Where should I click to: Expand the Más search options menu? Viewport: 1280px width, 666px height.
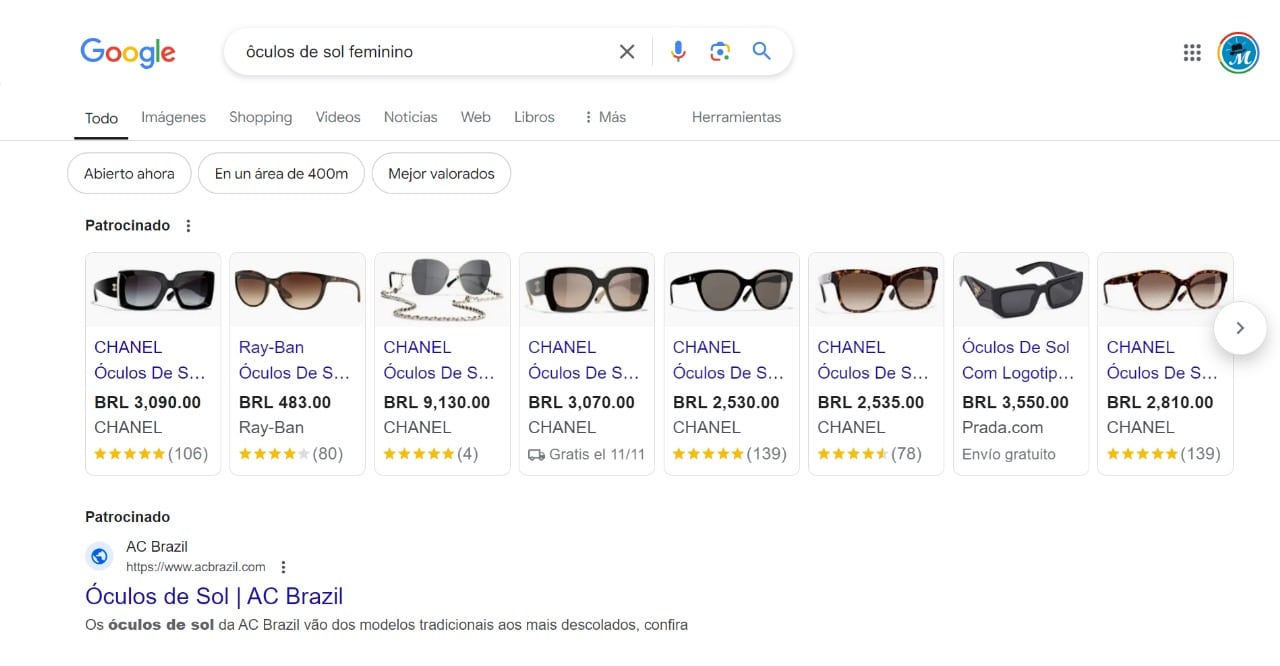(x=604, y=117)
